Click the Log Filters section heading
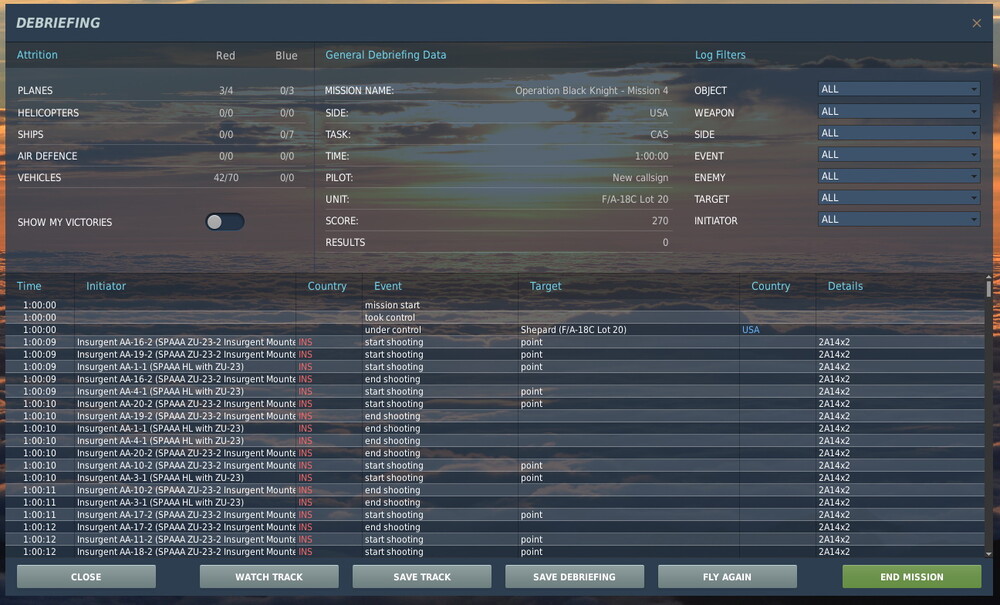Viewport: 1000px width, 605px height. (720, 55)
